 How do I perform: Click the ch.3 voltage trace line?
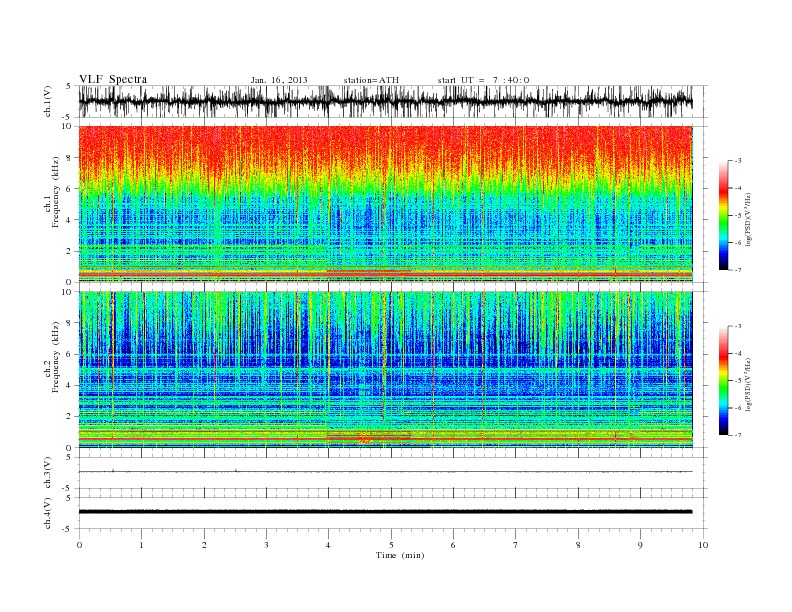385,472
